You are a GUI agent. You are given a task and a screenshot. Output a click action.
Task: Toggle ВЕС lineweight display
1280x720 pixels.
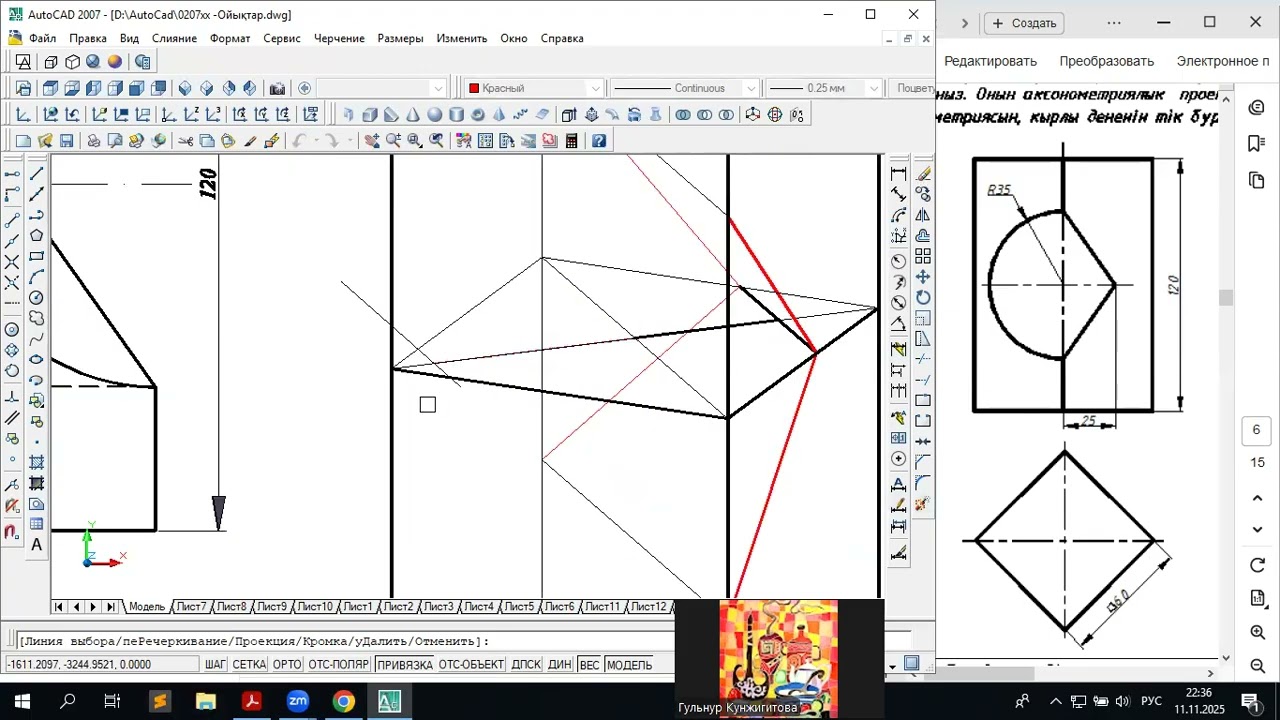pyautogui.click(x=589, y=665)
